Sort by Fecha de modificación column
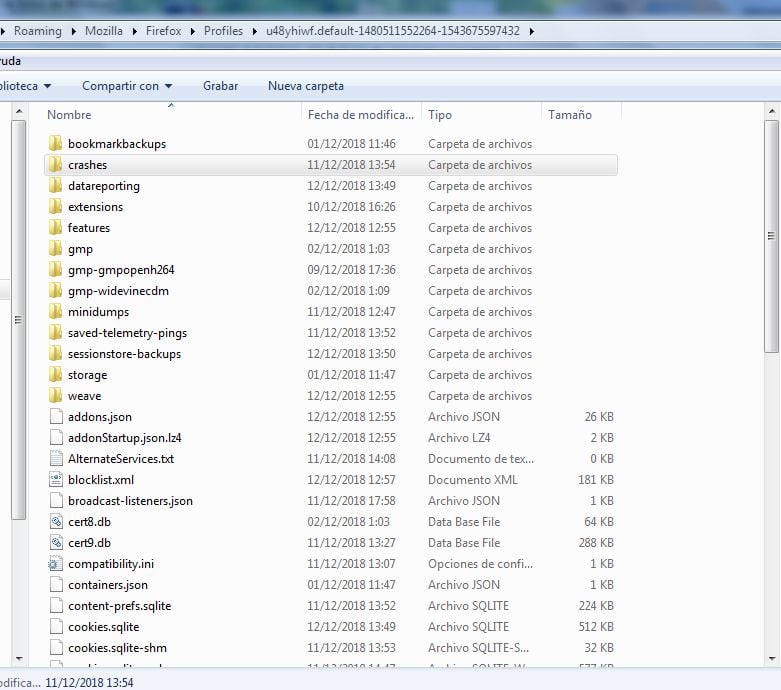 tap(360, 115)
